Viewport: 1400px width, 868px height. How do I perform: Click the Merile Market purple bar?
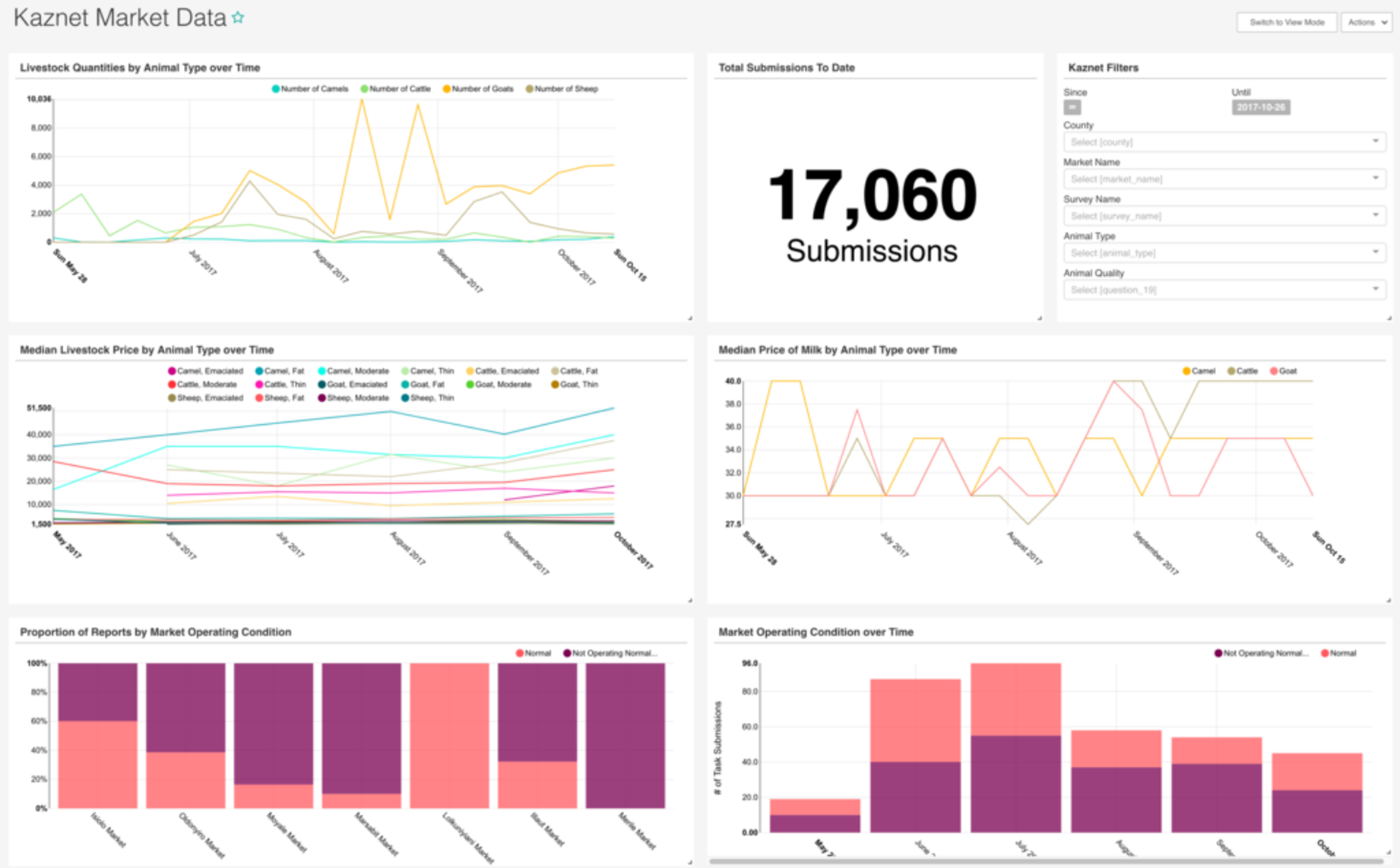pyautogui.click(x=626, y=735)
